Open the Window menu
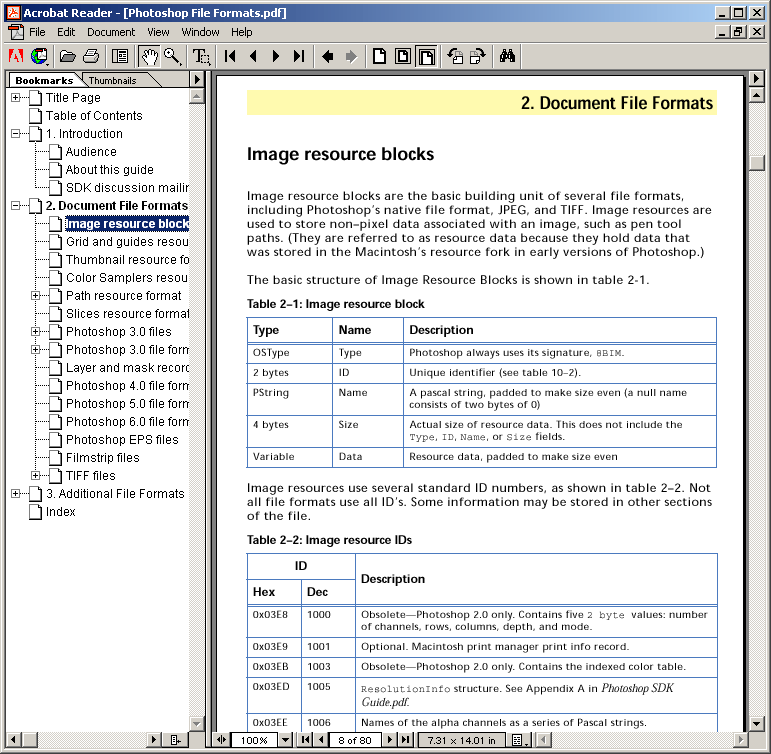 click(x=200, y=32)
